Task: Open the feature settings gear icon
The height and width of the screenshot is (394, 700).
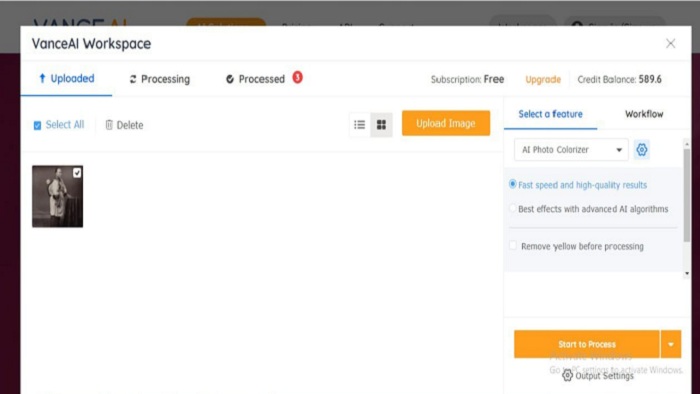Action: [642, 149]
